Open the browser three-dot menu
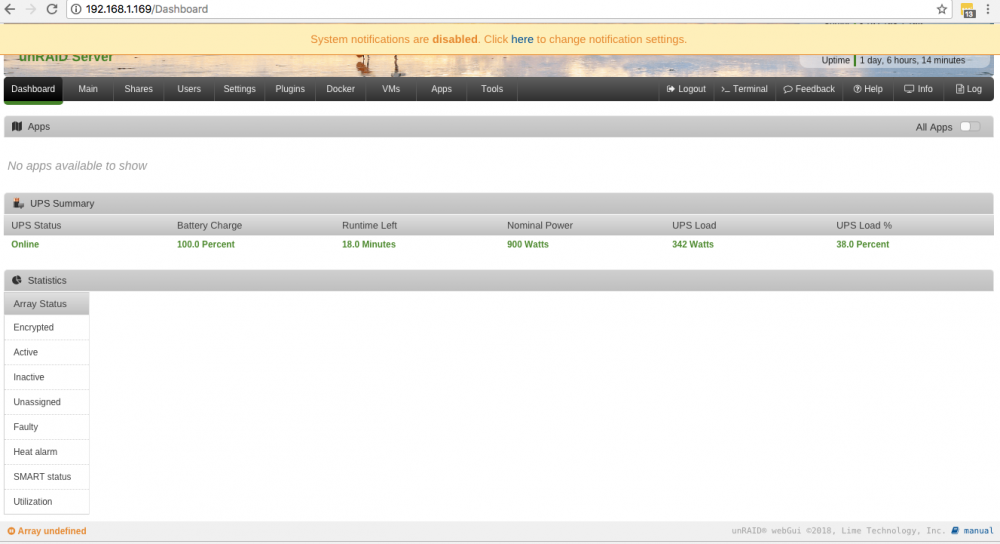This screenshot has width=1000, height=544. click(x=988, y=9)
